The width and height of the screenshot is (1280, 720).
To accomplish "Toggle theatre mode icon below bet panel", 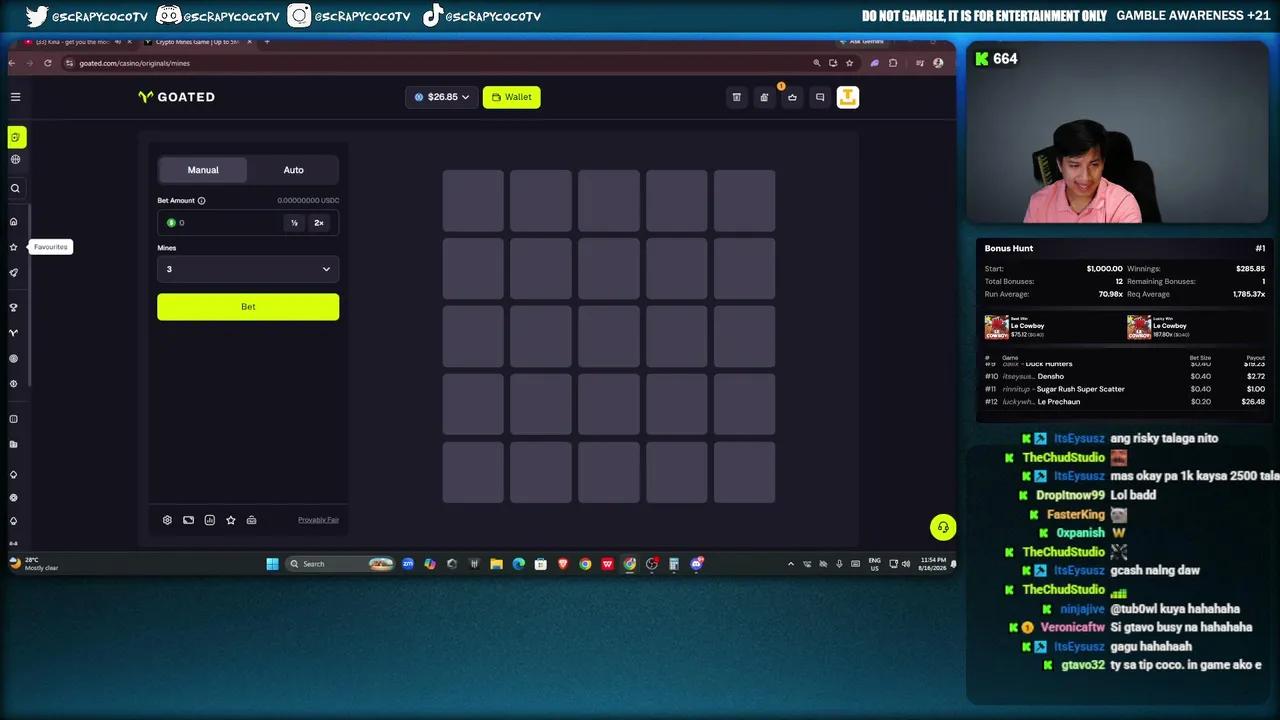I will (x=188, y=520).
